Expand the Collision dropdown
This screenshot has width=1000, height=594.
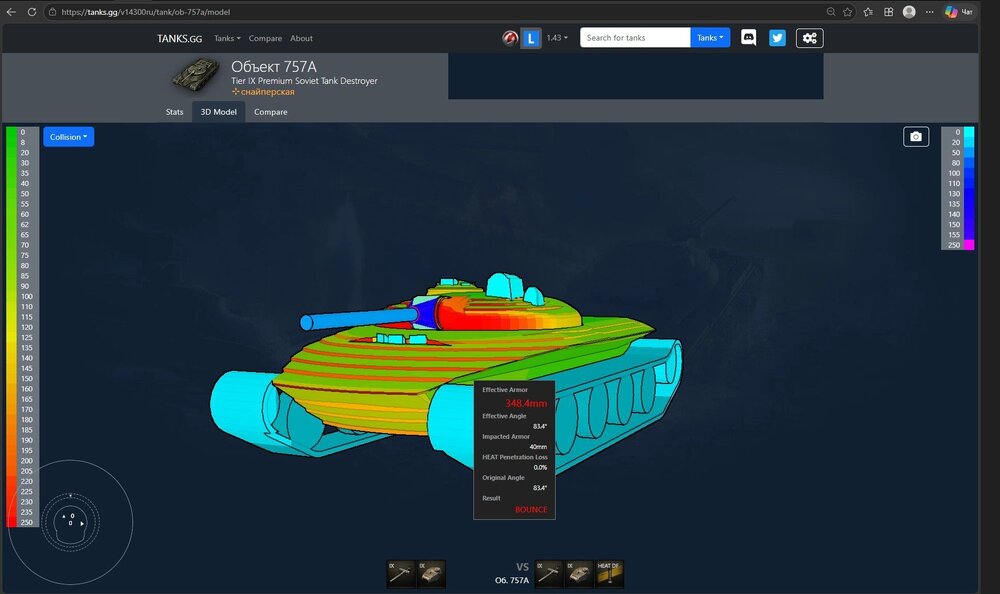pos(68,137)
